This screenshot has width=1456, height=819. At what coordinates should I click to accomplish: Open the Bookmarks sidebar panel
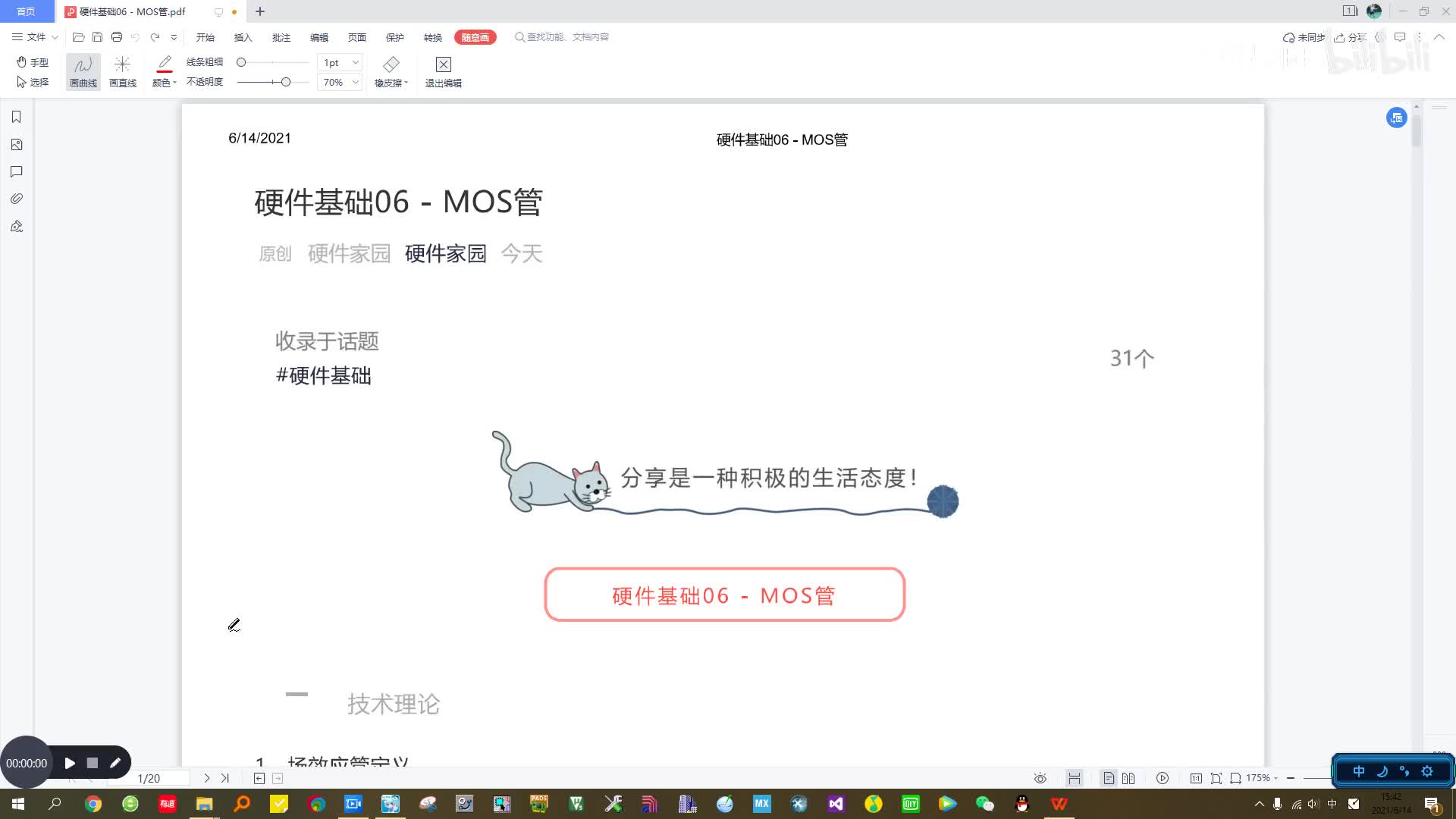point(17,117)
